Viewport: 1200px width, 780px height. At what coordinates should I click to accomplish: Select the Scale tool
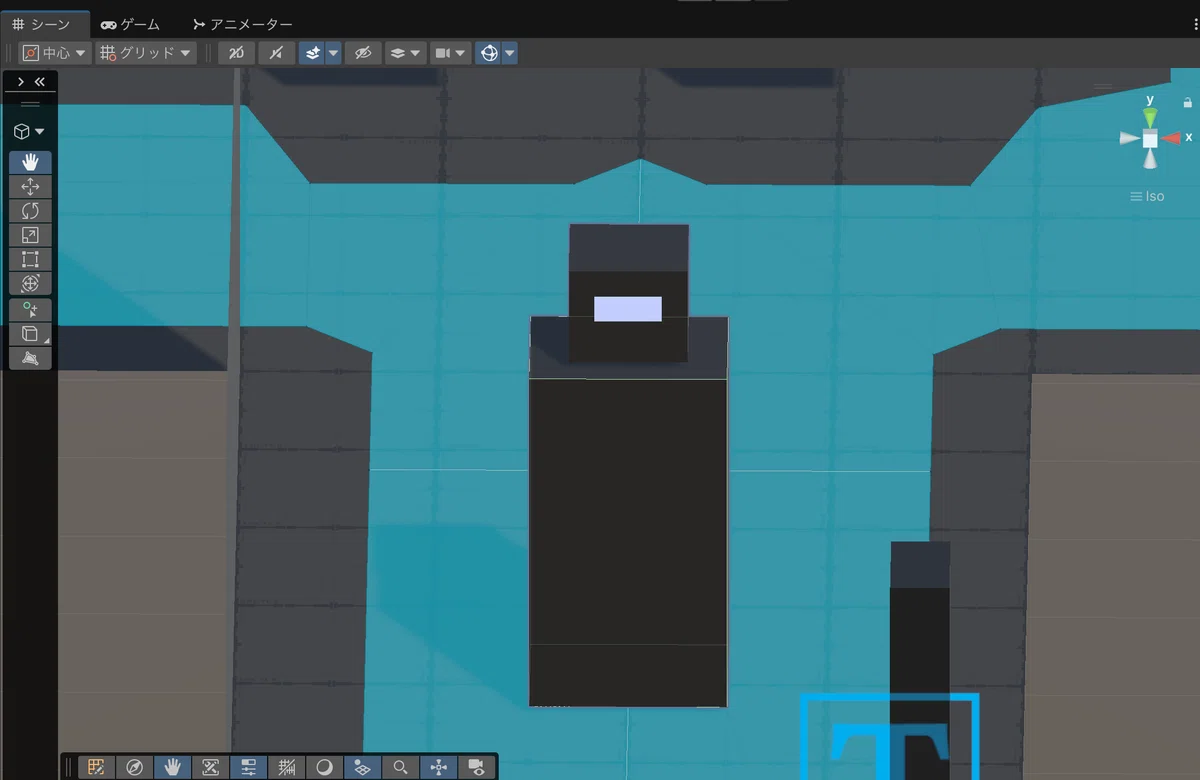click(x=30, y=235)
